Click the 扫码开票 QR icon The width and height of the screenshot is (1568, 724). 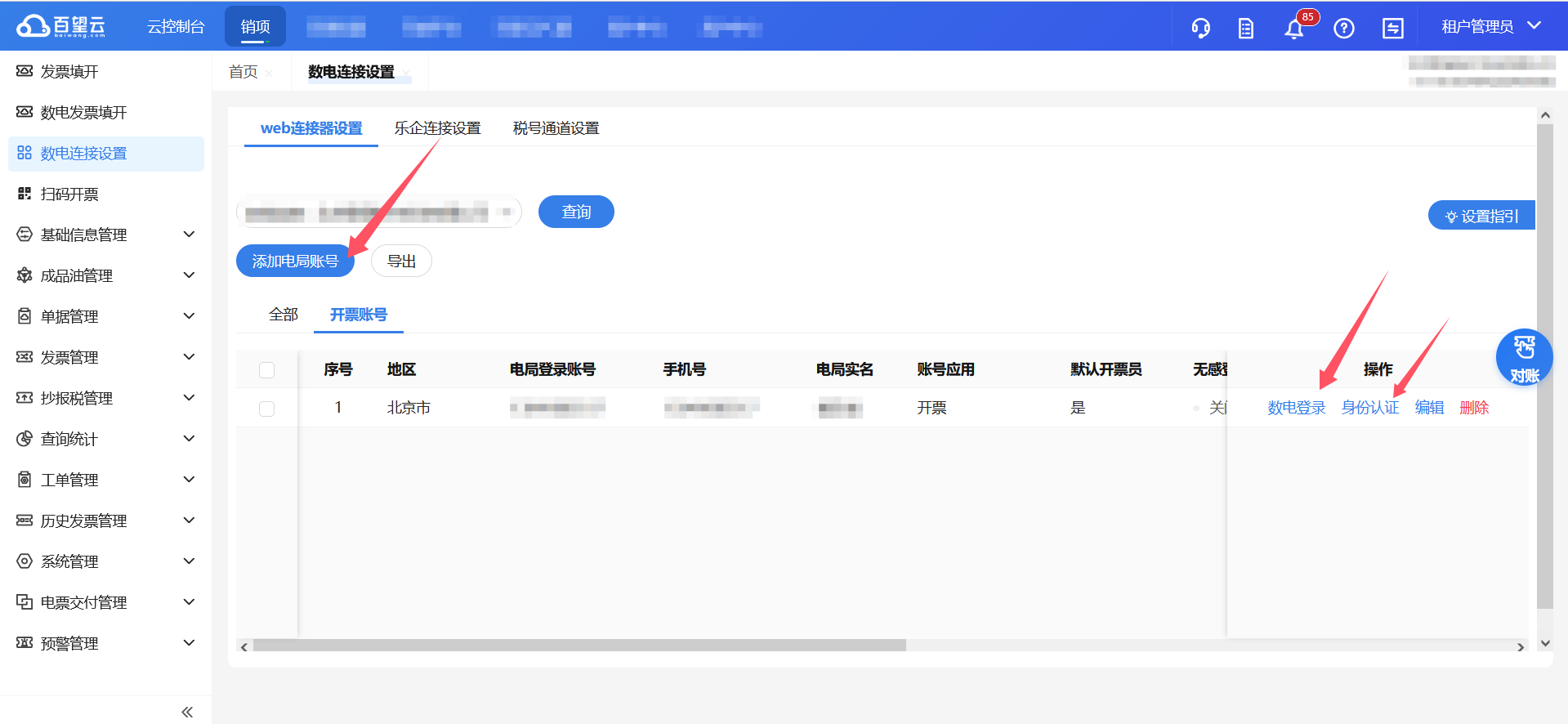25,194
